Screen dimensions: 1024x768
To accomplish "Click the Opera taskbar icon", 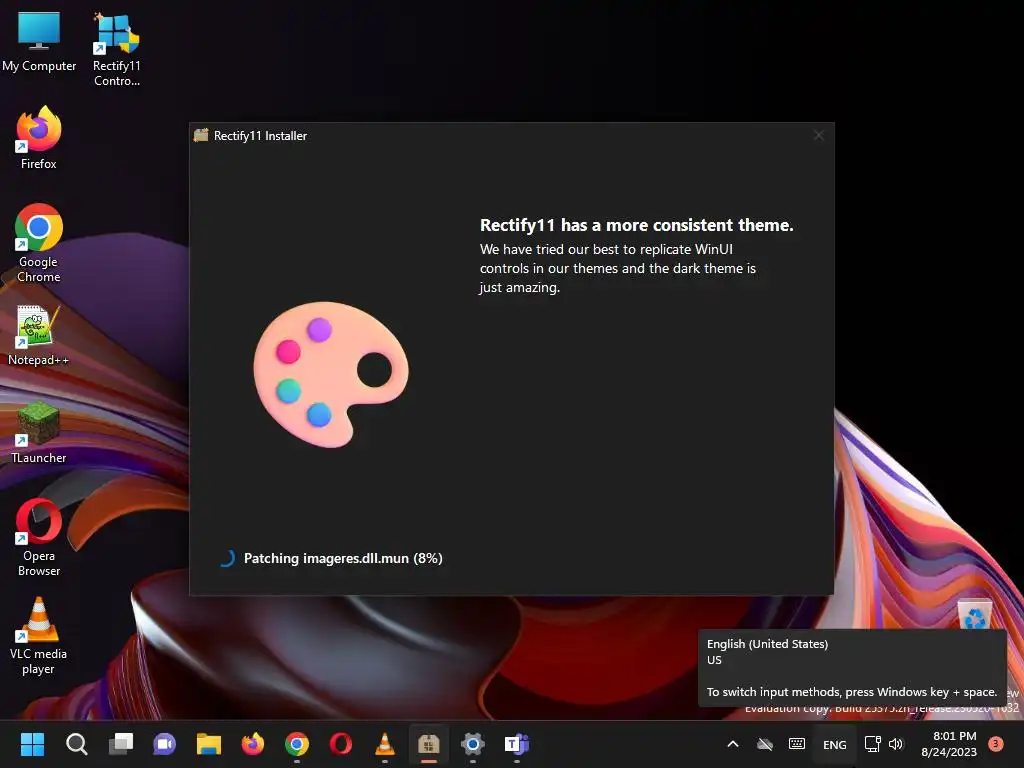I will (341, 744).
